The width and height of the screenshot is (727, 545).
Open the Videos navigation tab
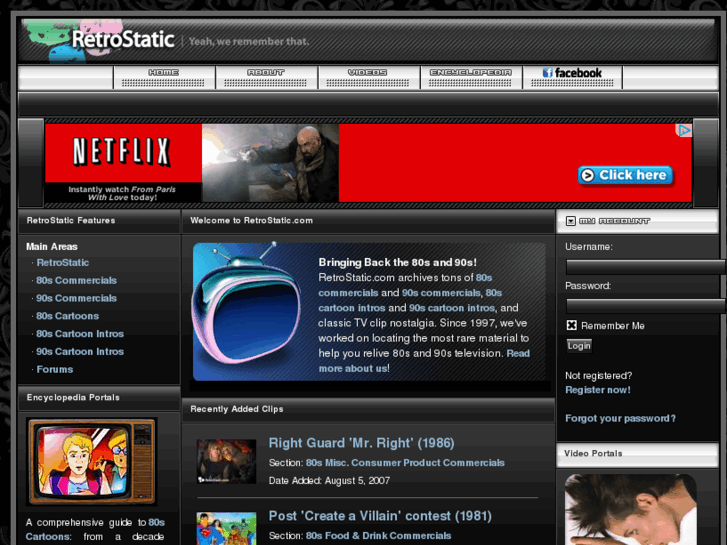coord(368,77)
